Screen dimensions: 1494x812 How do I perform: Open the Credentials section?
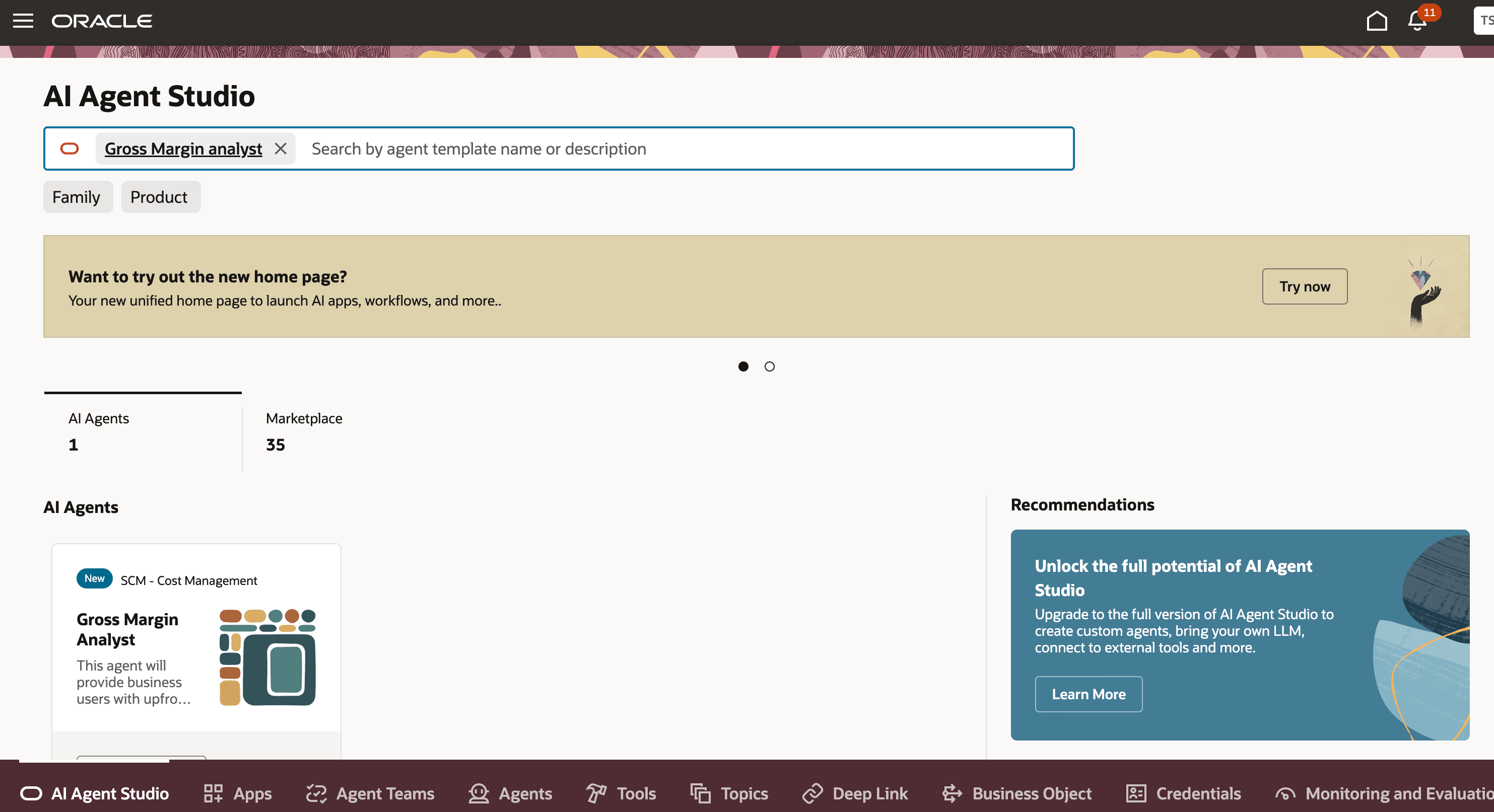pos(1183,793)
